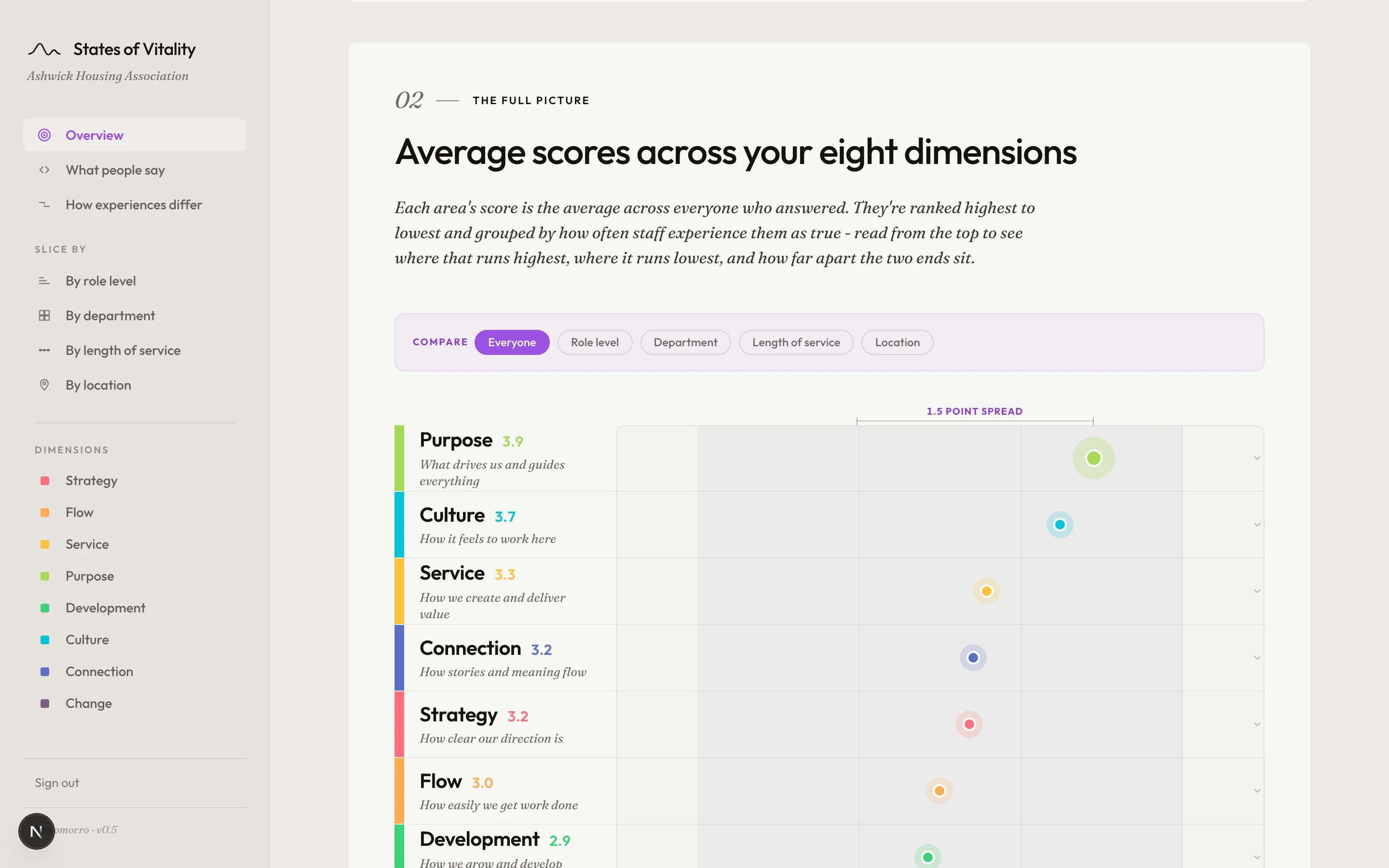
Task: Click the 1.5 POINT SPREAD label
Action: pos(975,411)
